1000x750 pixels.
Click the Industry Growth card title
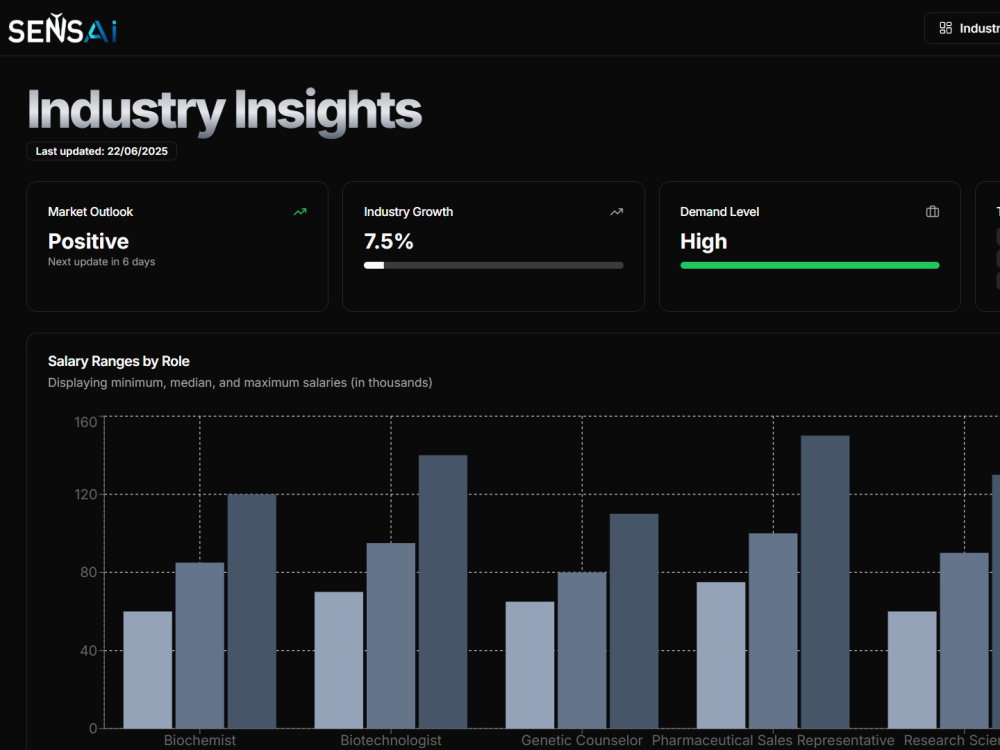coord(408,212)
